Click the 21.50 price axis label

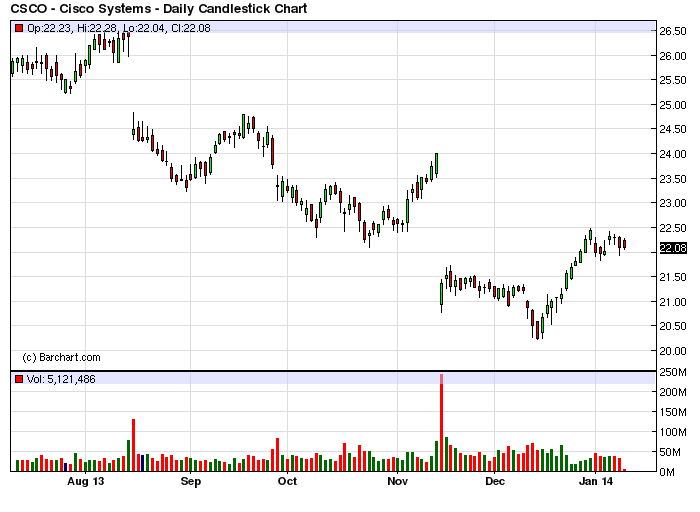click(673, 277)
